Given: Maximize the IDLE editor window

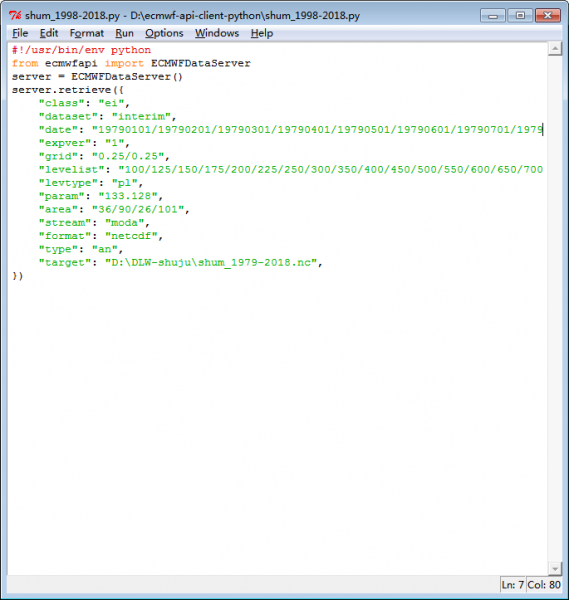Looking at the screenshot, I should coord(520,16).
